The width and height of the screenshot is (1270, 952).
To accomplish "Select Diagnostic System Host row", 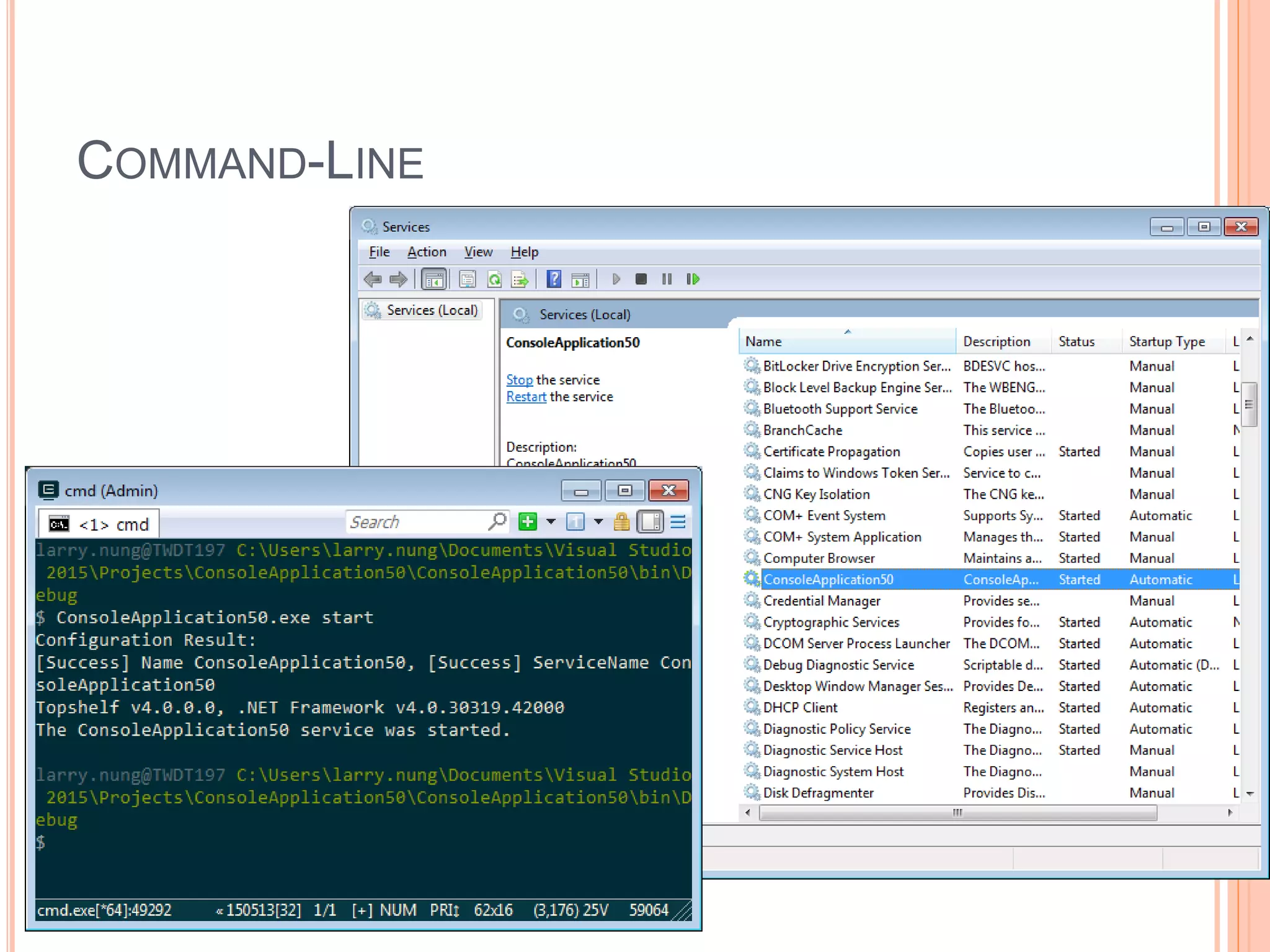I will click(x=991, y=772).
